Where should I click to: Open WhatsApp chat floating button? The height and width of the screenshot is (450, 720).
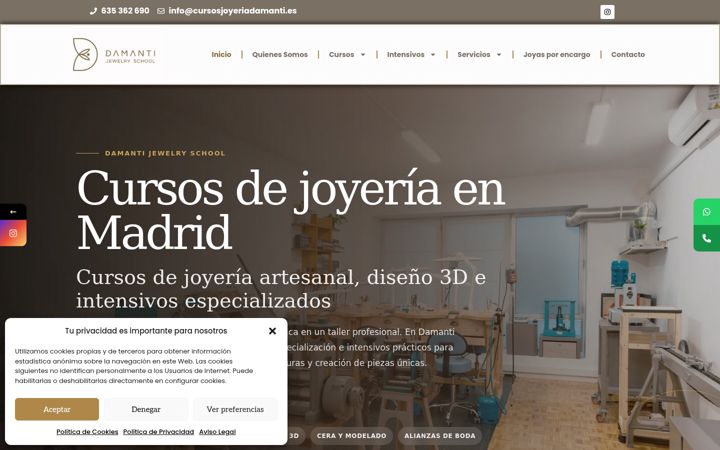tap(706, 212)
